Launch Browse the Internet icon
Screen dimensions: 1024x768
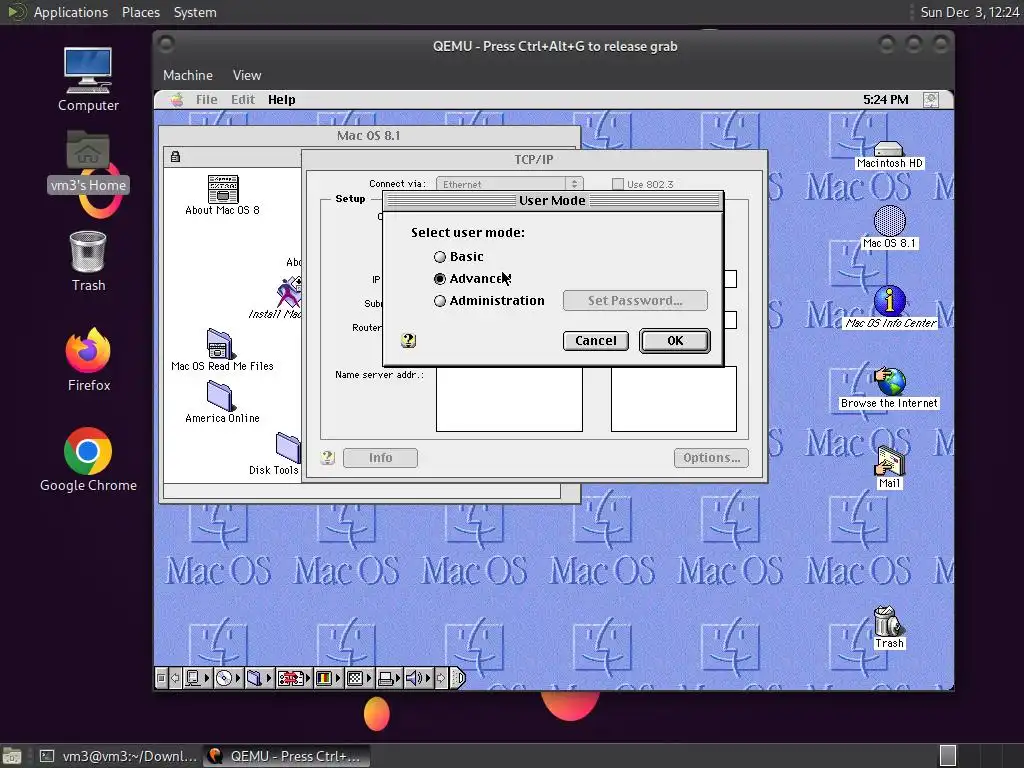(x=889, y=388)
